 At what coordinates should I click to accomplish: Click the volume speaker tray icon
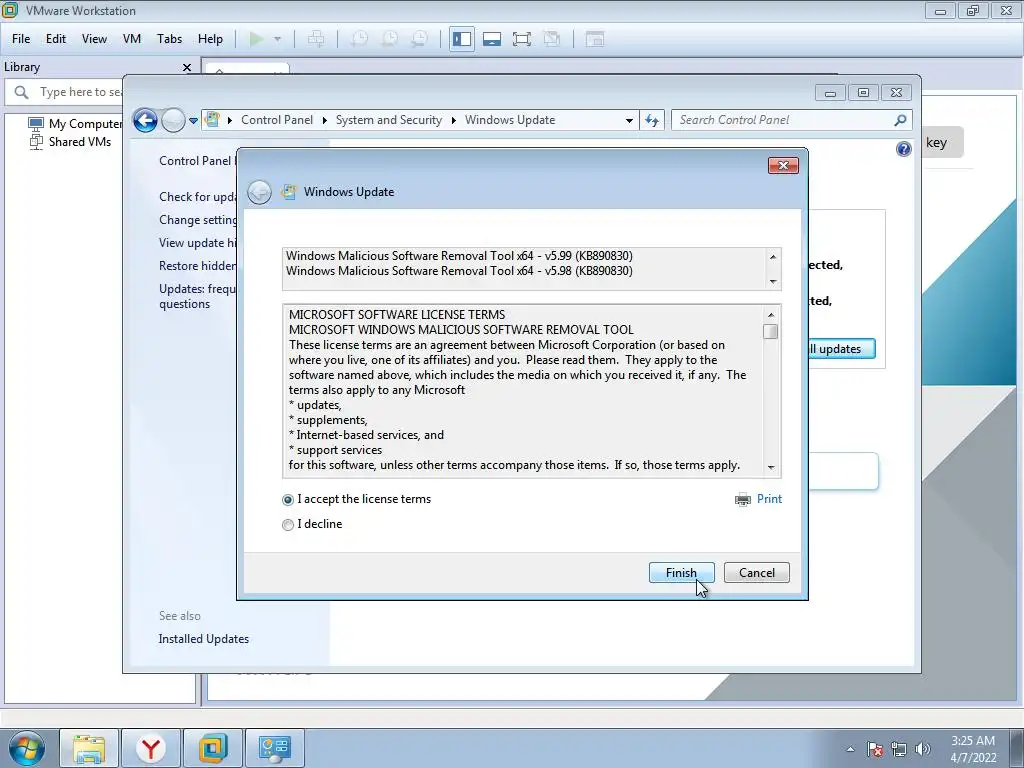[x=922, y=749]
